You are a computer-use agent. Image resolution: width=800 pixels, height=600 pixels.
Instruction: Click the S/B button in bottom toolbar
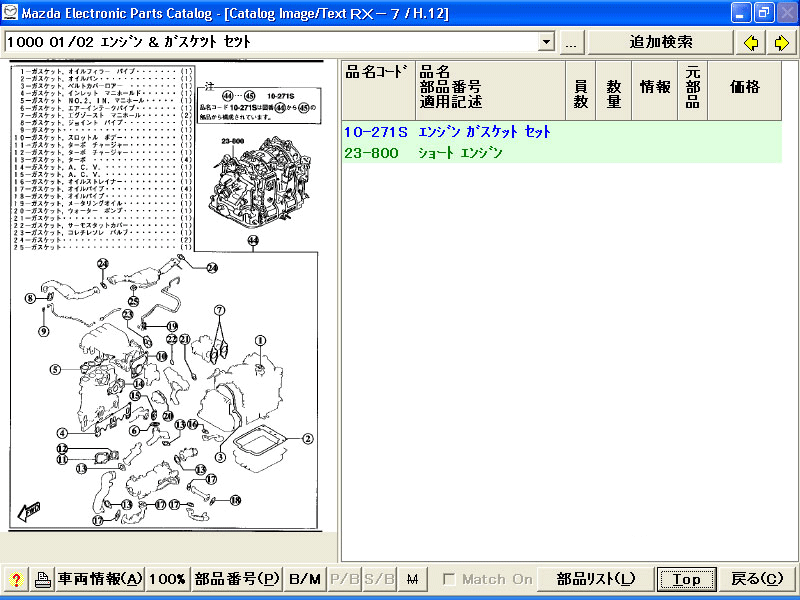[x=380, y=579]
